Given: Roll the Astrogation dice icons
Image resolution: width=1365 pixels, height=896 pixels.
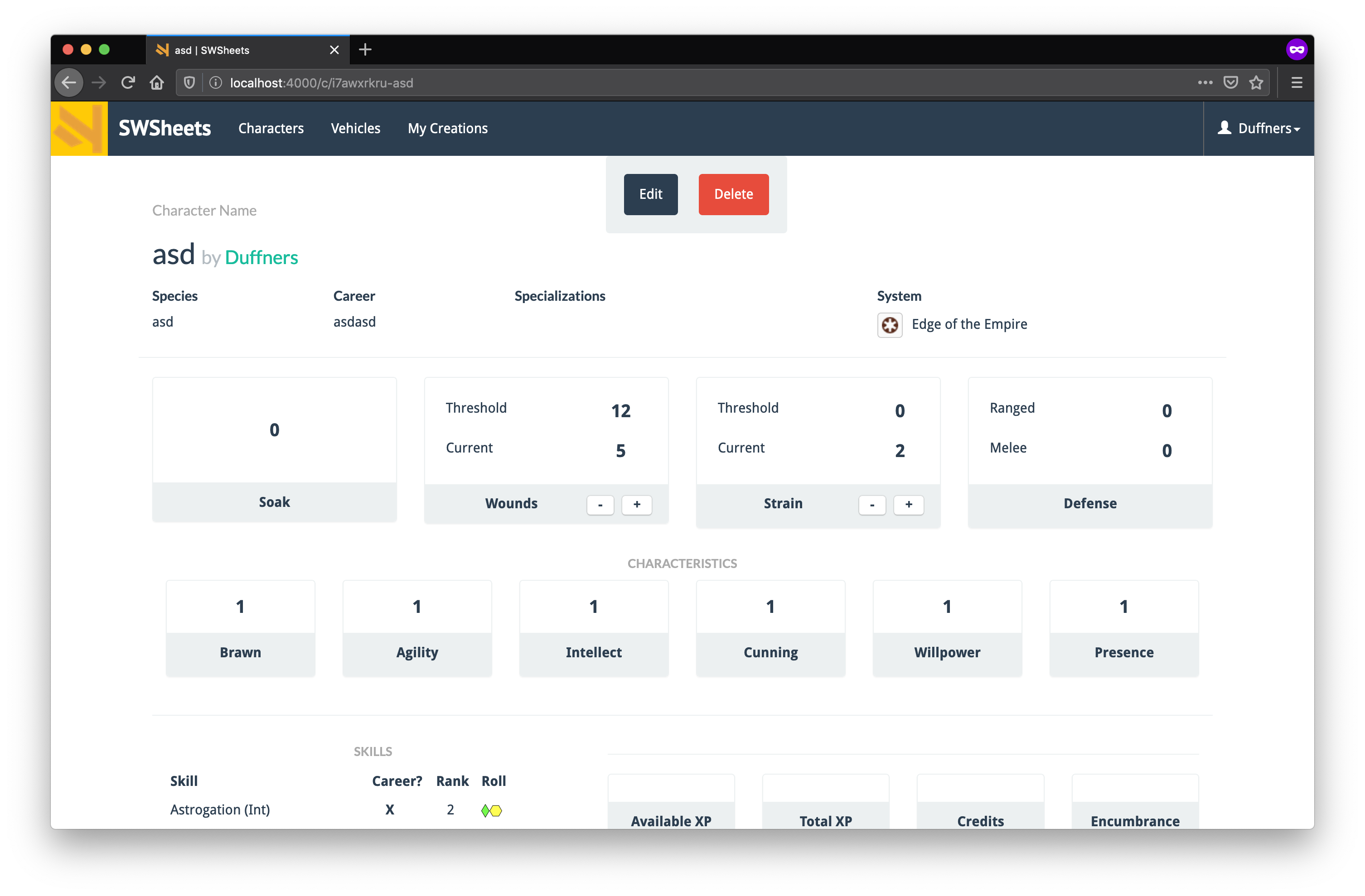Looking at the screenshot, I should tap(491, 810).
